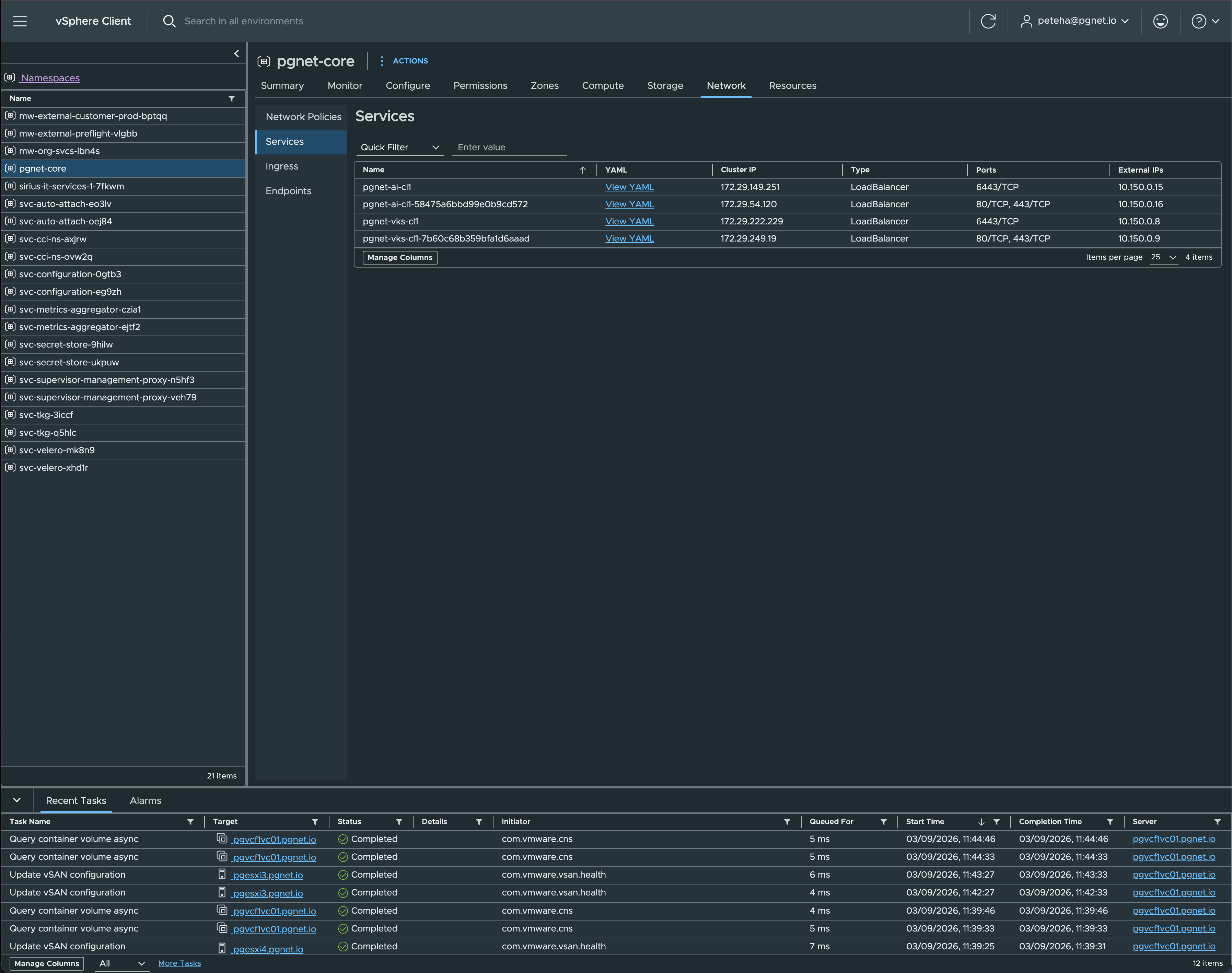This screenshot has width=1232, height=973.
Task: Collapse the left navigation panel
Action: coord(236,54)
